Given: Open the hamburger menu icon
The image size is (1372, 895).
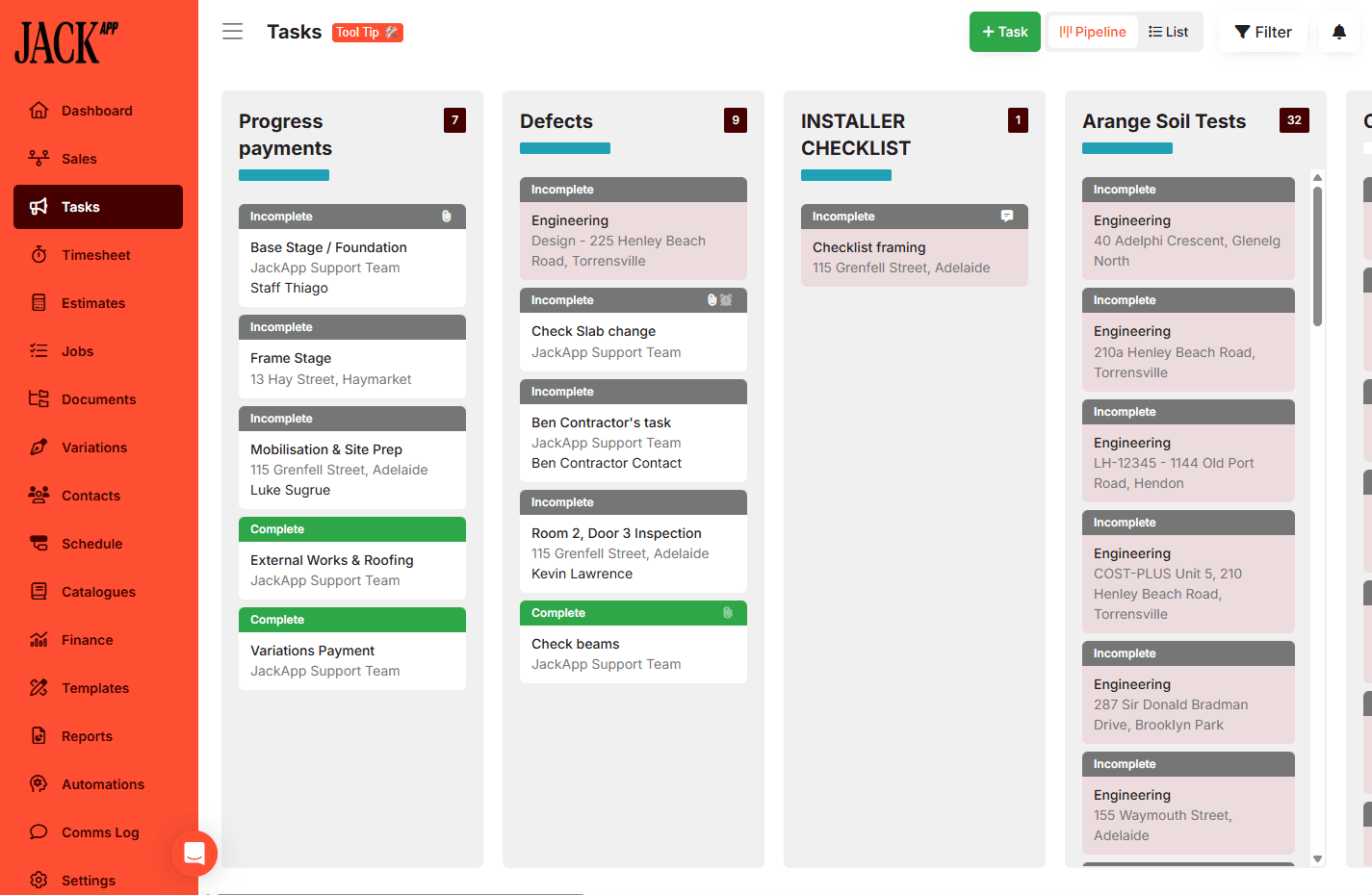Looking at the screenshot, I should point(233,32).
